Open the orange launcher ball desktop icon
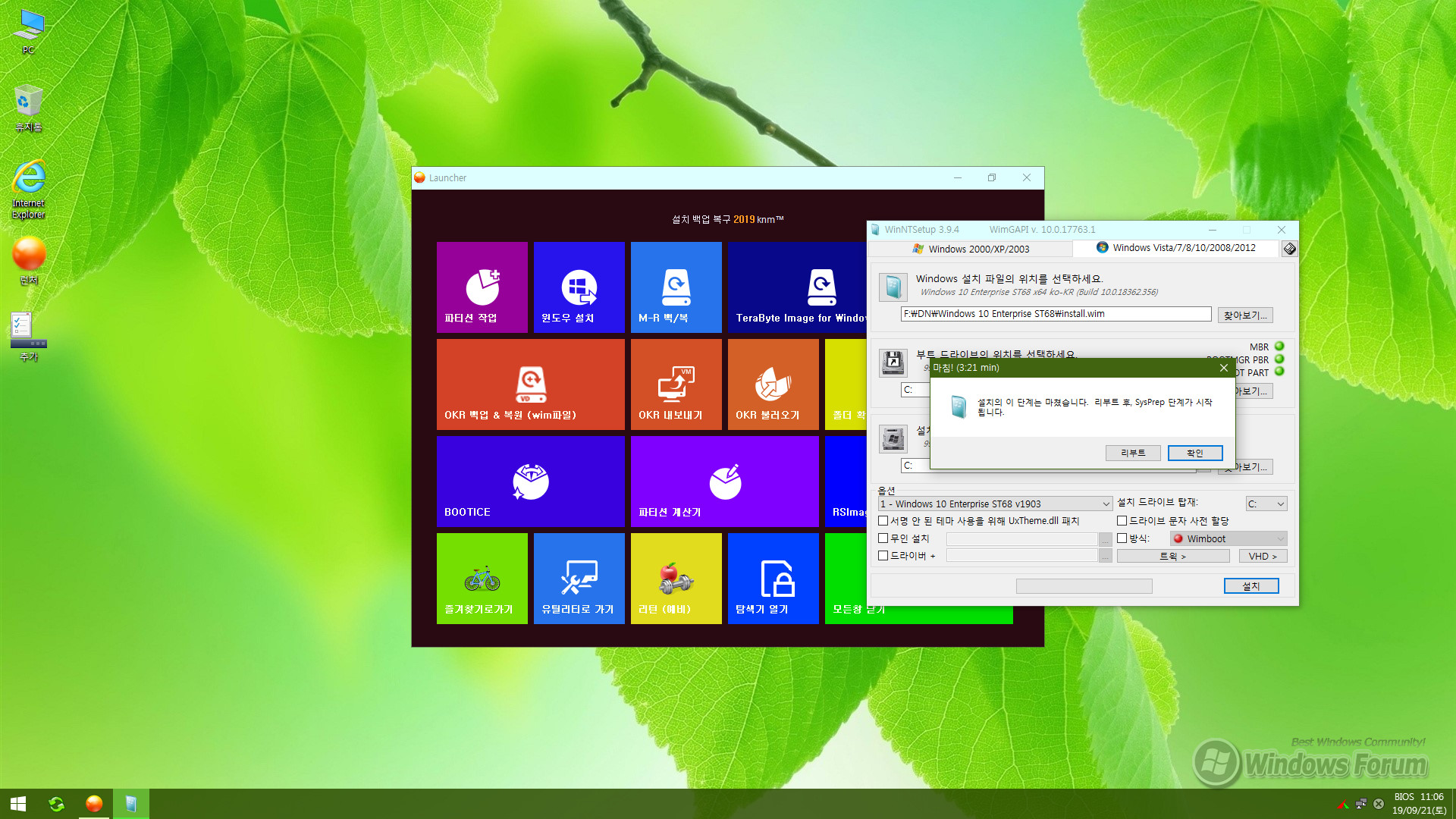 (x=28, y=261)
